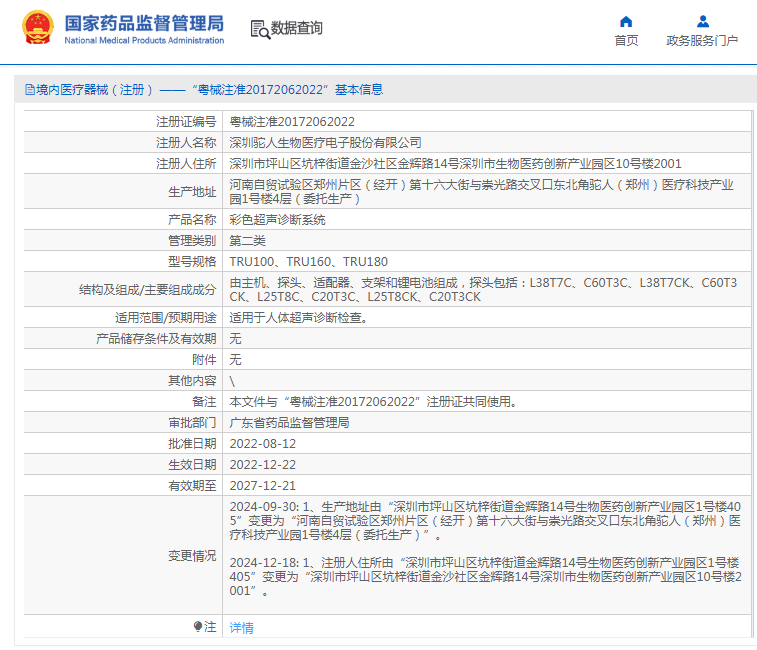The height and width of the screenshot is (650, 757).
Task: Click the 备注 value starting 本文件与
Action: click(x=374, y=402)
